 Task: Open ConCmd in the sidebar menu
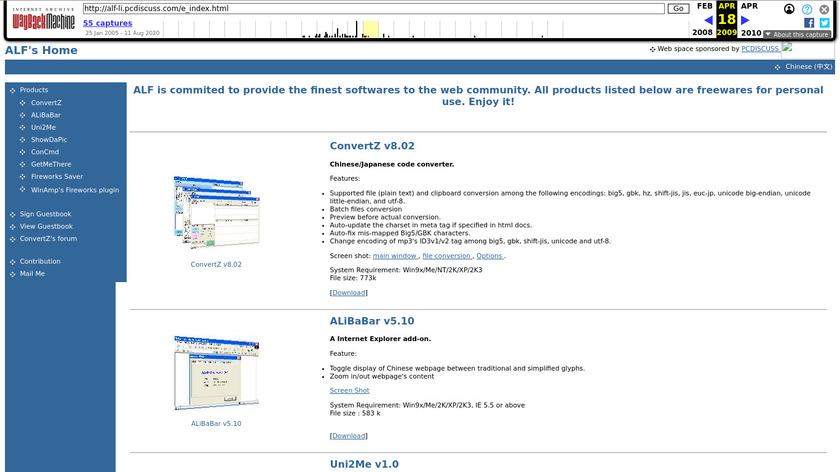45,152
